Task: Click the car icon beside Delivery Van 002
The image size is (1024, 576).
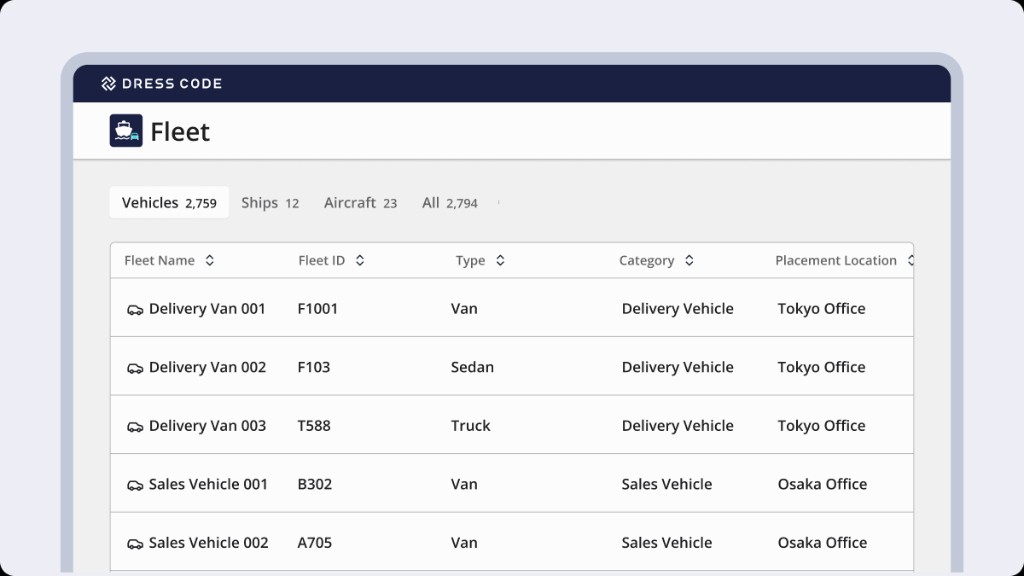Action: 135,367
